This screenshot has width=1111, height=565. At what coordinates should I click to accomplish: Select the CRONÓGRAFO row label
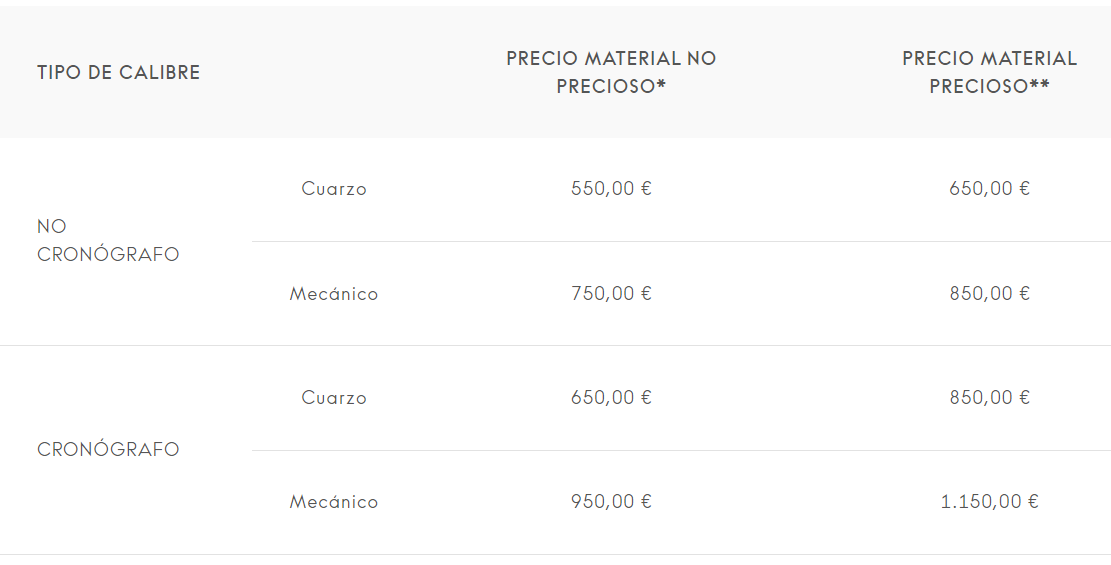(108, 449)
